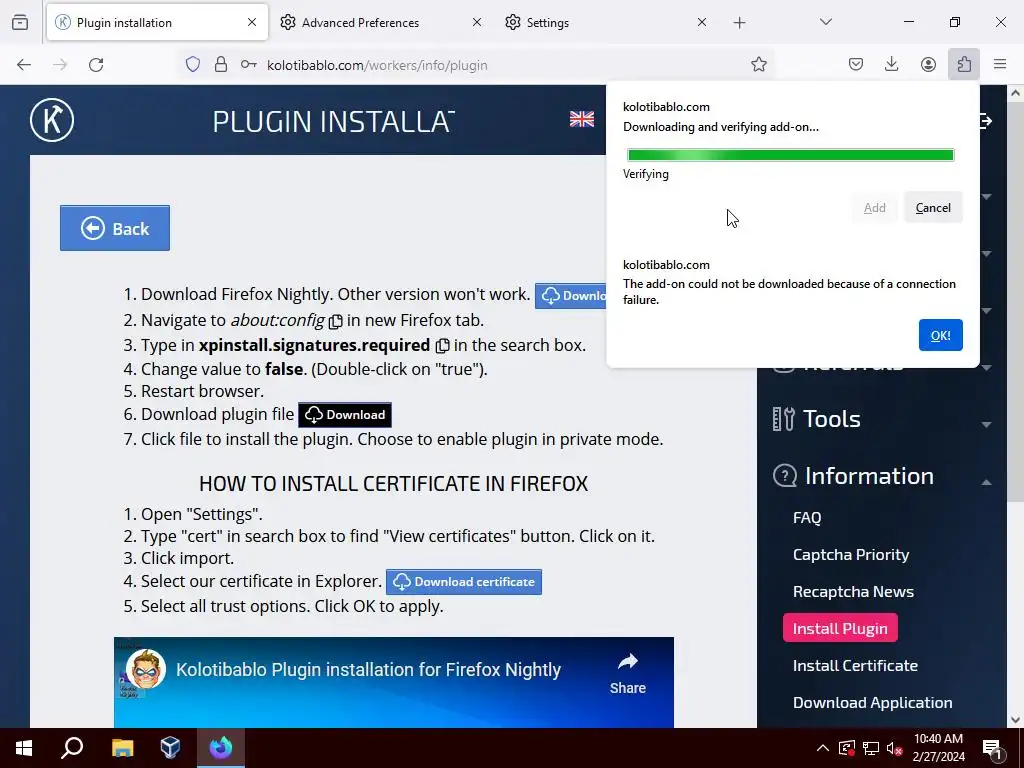Viewport: 1024px width, 768px height.
Task: Focus Firefox Nightly in taskbar
Action: click(221, 748)
